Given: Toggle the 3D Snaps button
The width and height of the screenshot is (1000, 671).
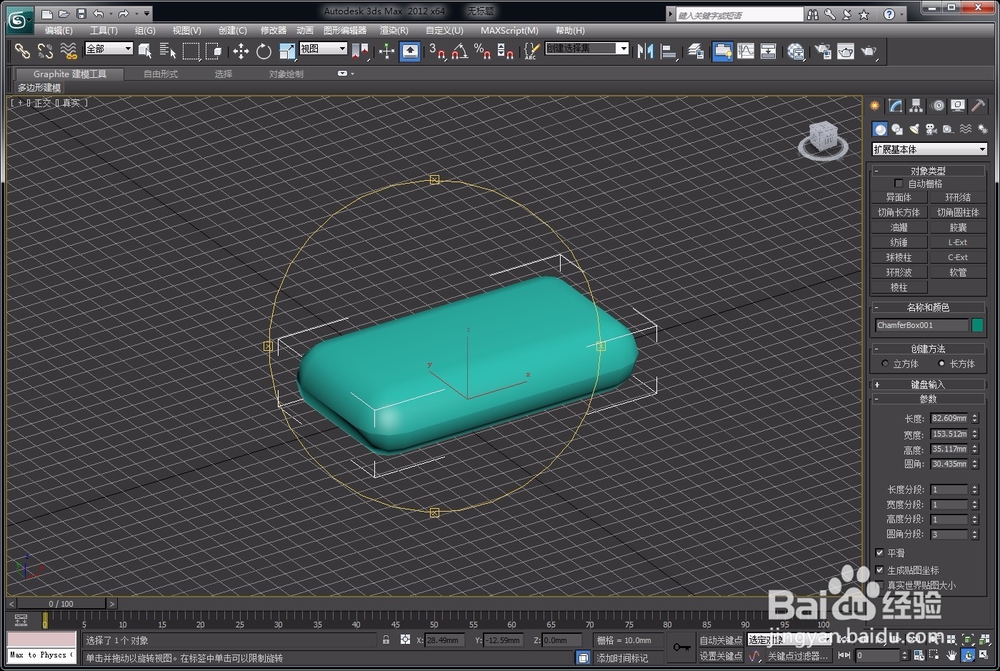Looking at the screenshot, I should tap(437, 51).
